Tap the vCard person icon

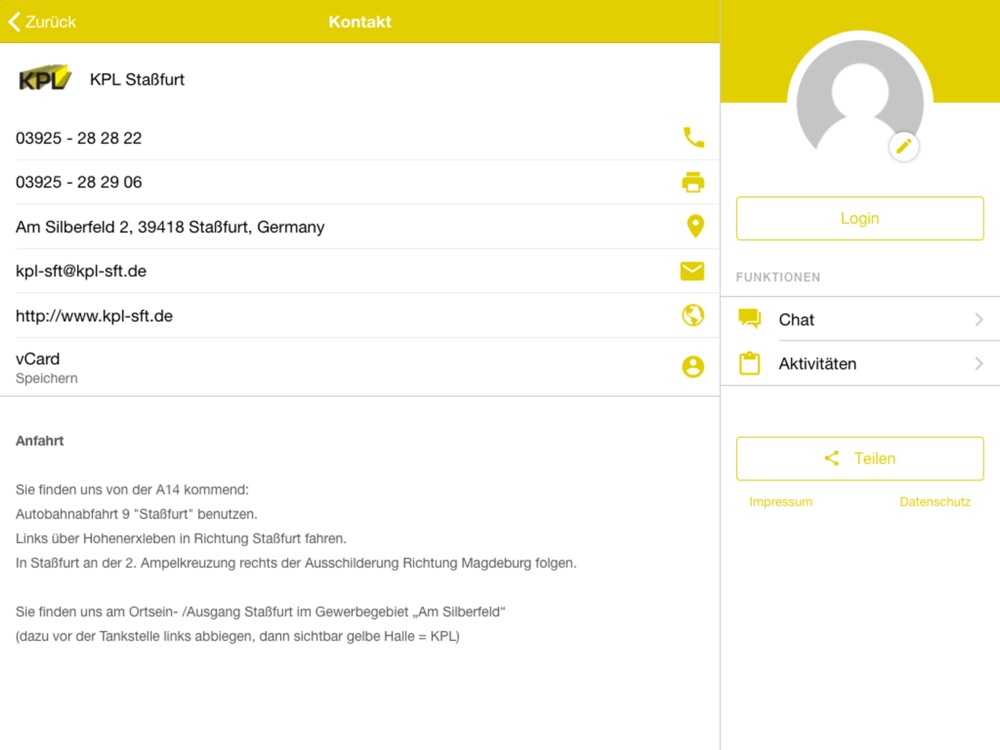pos(693,367)
